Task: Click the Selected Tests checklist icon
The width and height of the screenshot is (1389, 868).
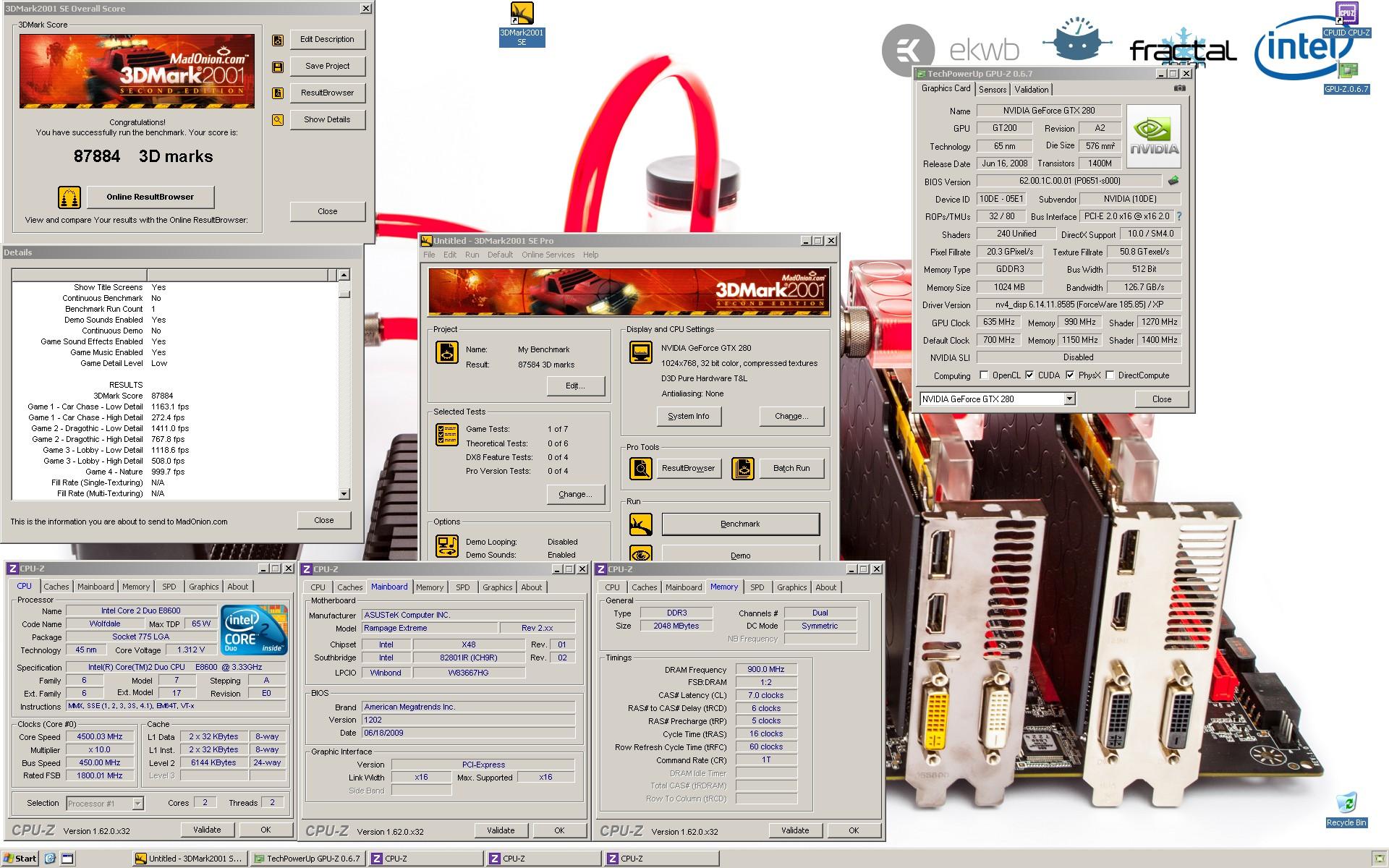Action: [x=447, y=435]
